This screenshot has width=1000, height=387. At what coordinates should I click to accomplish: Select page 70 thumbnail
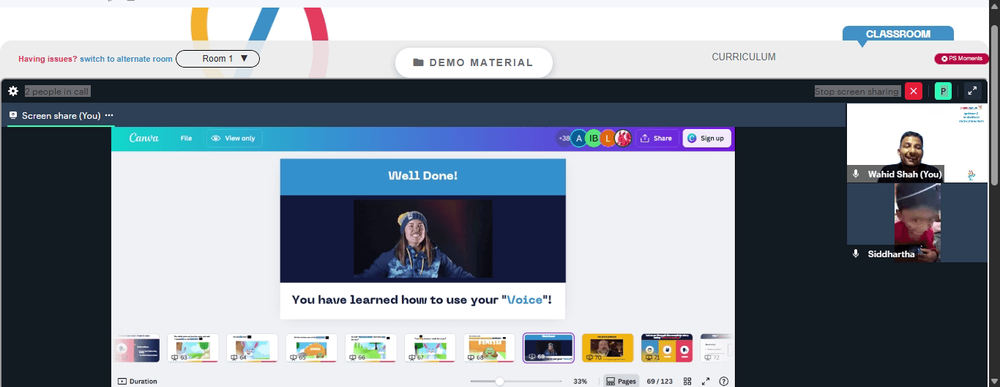coord(608,348)
